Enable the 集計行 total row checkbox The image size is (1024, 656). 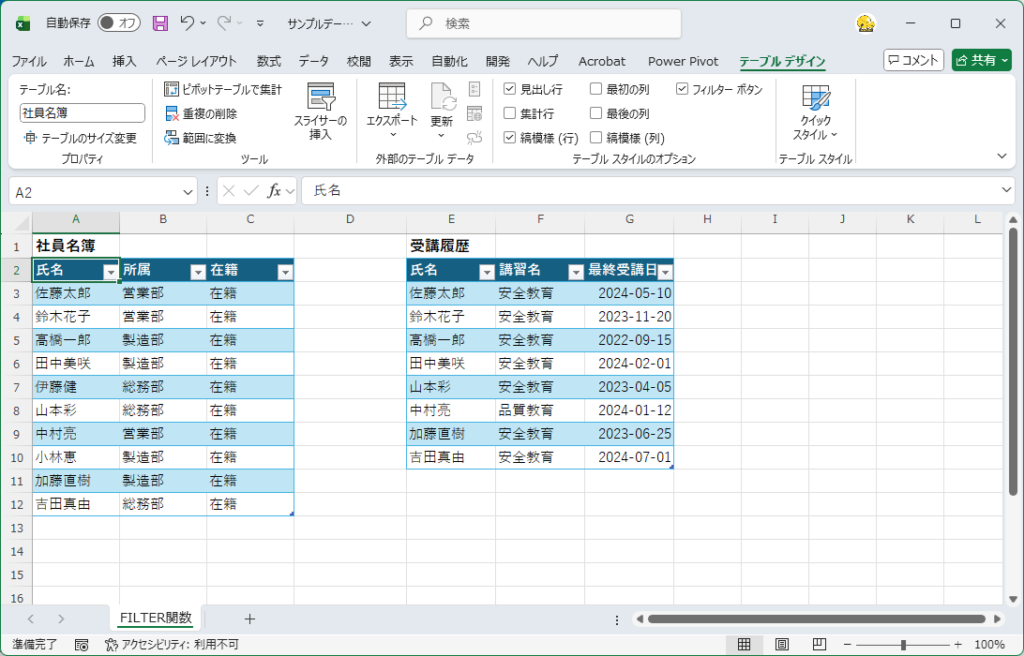pyautogui.click(x=510, y=114)
